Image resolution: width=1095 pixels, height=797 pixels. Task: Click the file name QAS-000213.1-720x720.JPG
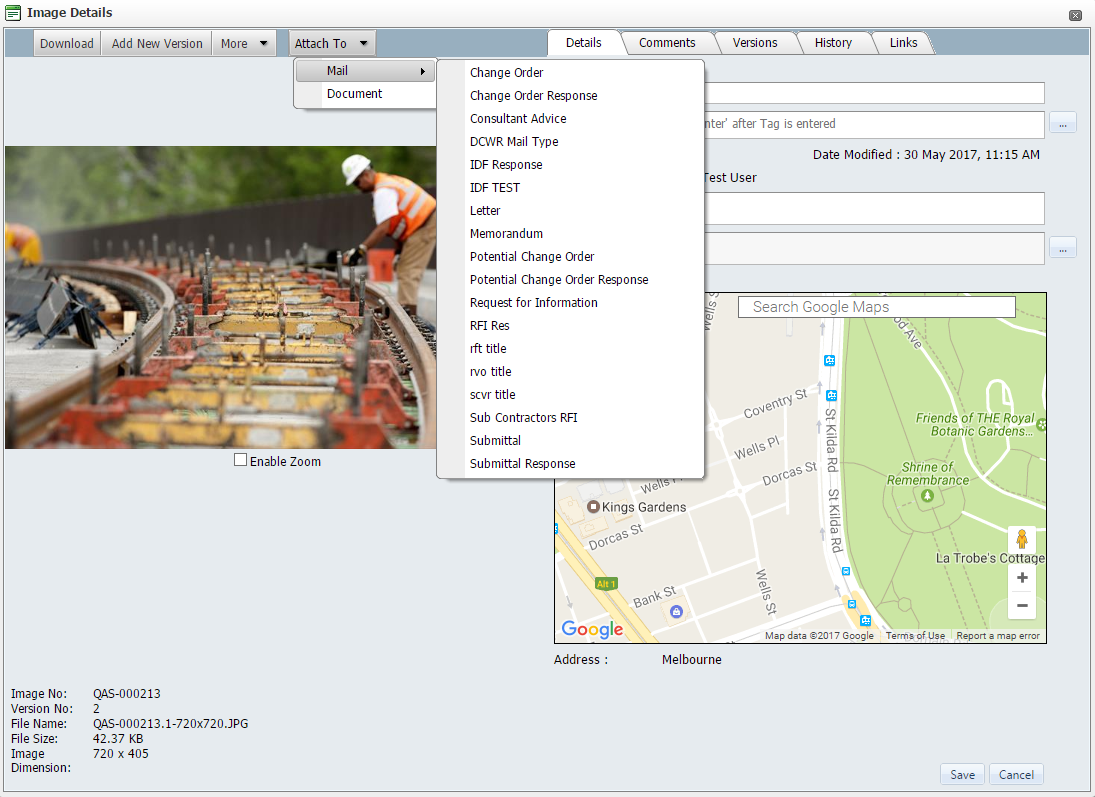170,724
